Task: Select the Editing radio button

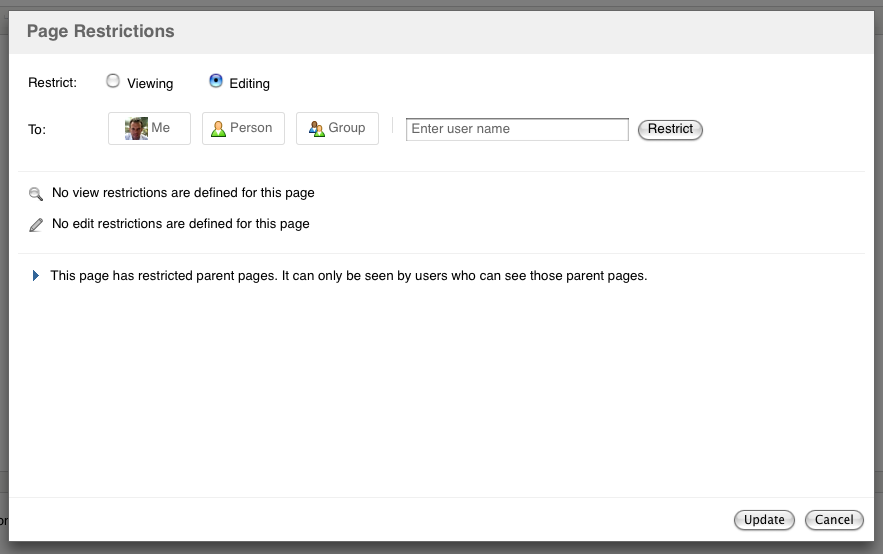Action: coord(216,81)
